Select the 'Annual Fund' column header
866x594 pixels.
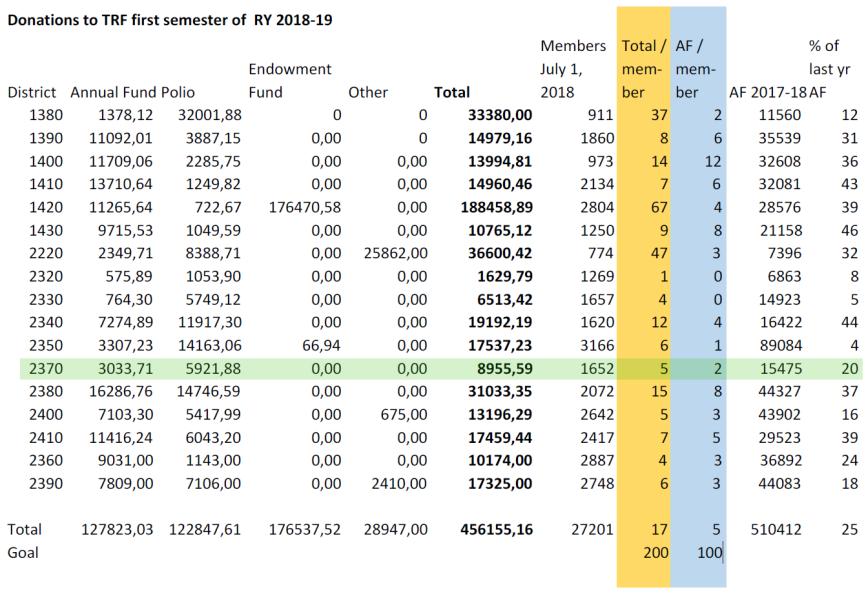point(114,92)
